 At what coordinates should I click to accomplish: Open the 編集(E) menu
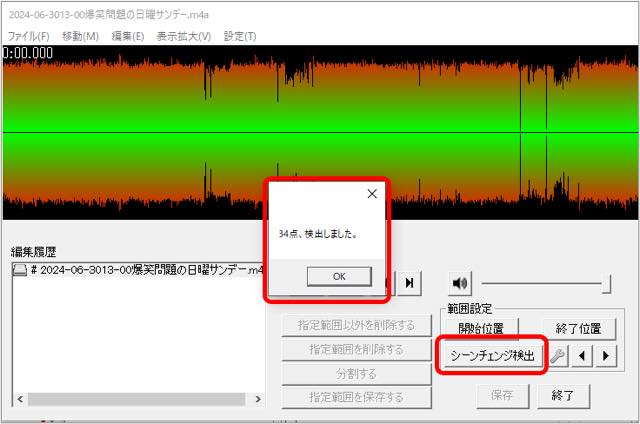(x=128, y=36)
